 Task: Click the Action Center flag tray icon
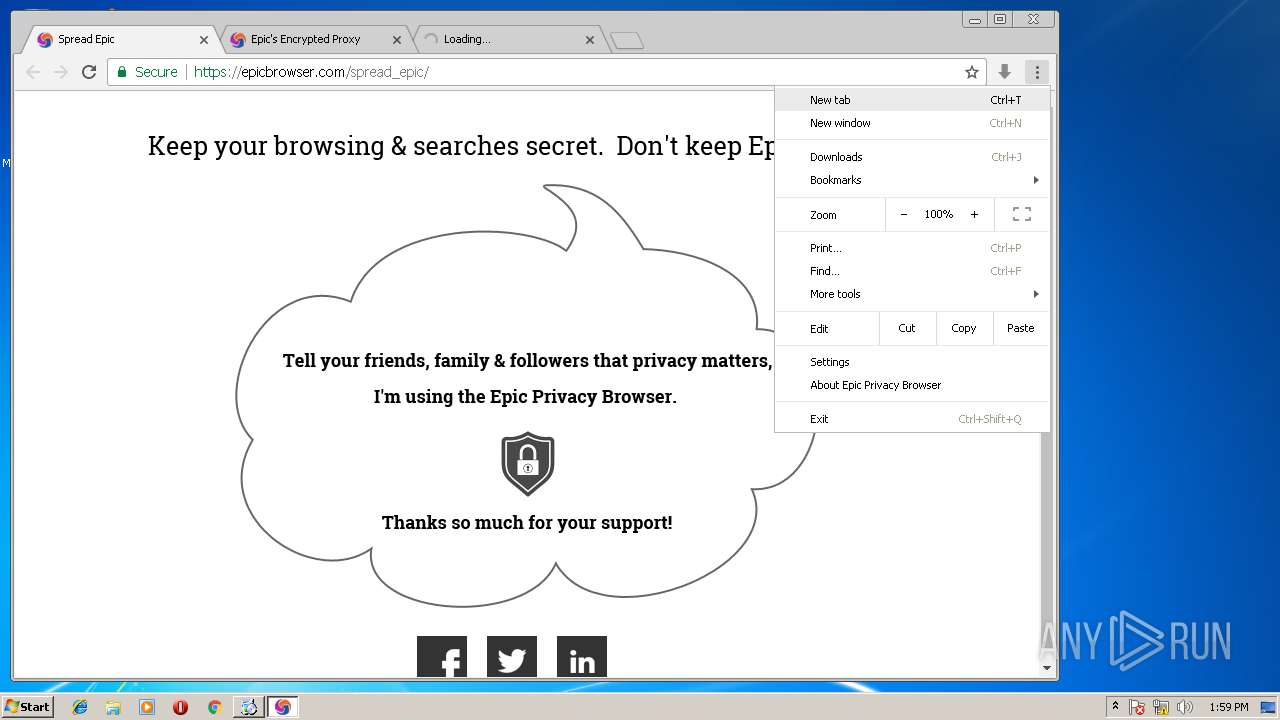(x=1138, y=708)
